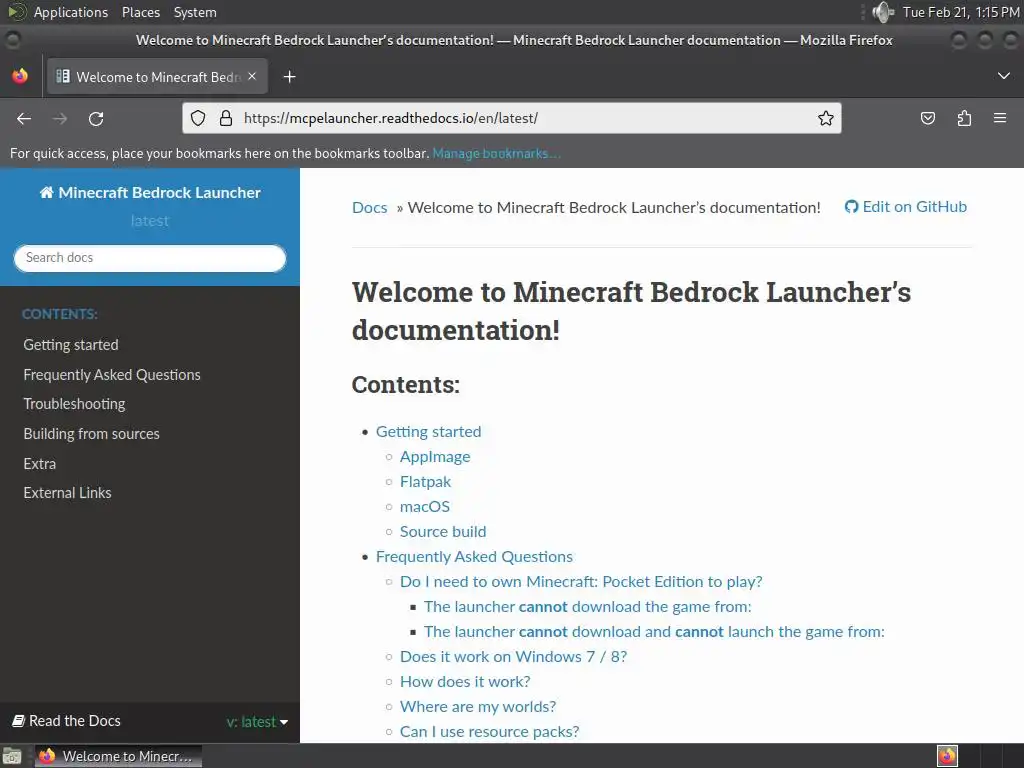The width and height of the screenshot is (1024, 768).
Task: Click the Show Desktop icon in the bottom panel
Action: coord(12,756)
